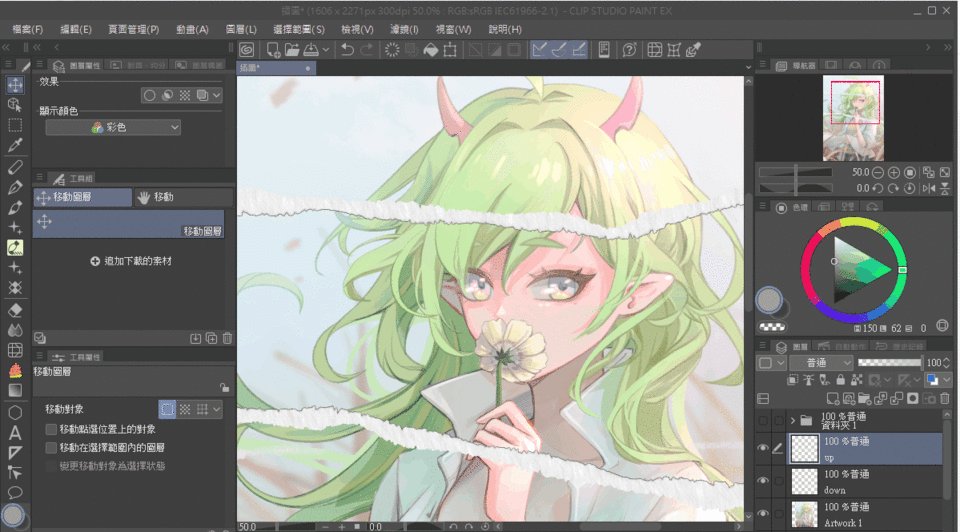This screenshot has width=960, height=532.
Task: Open the 說明(H) menu
Action: [x=505, y=29]
